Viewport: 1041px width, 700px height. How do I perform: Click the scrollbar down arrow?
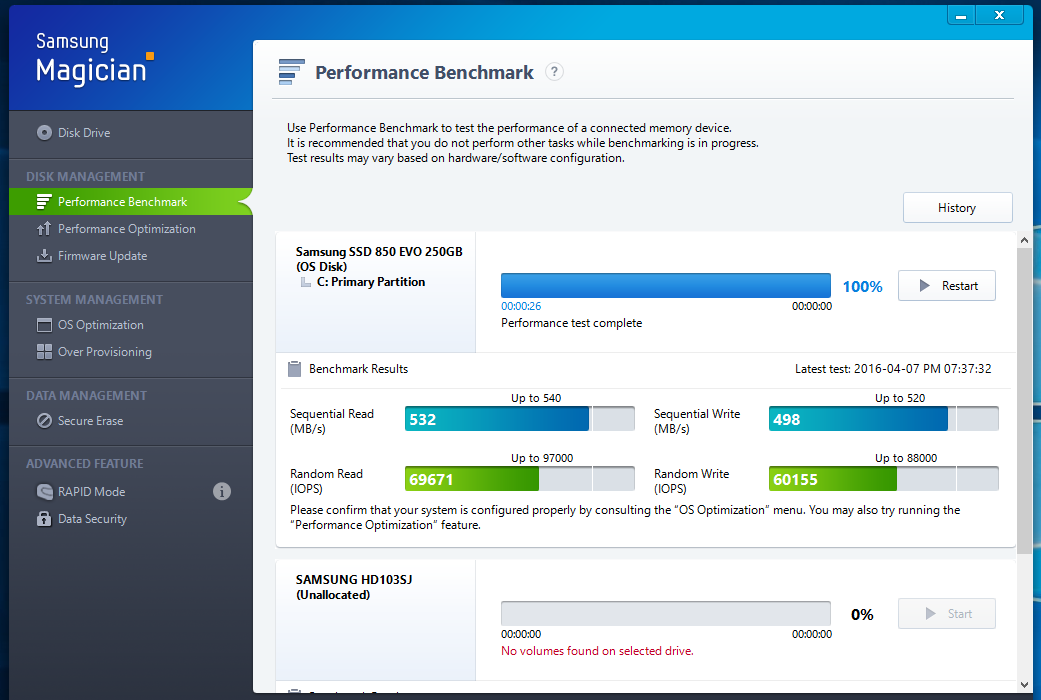1024,685
